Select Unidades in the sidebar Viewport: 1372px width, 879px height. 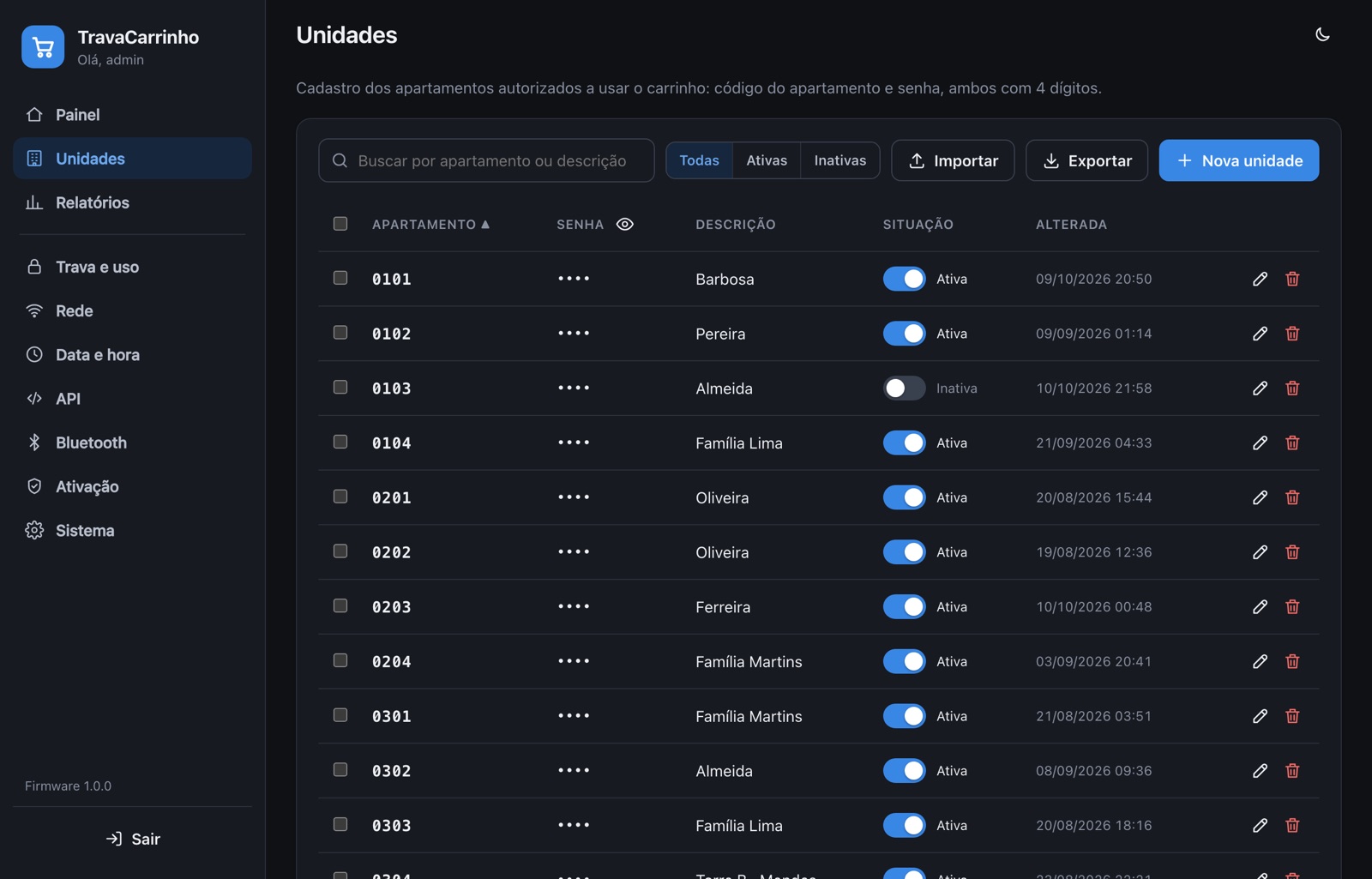[x=132, y=159]
